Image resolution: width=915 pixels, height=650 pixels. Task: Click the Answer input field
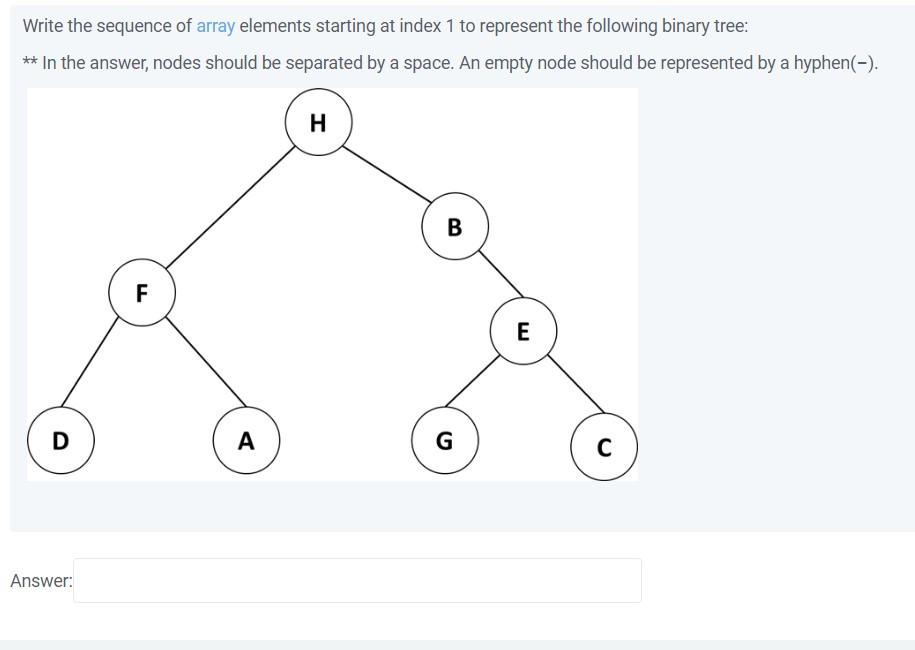357,580
